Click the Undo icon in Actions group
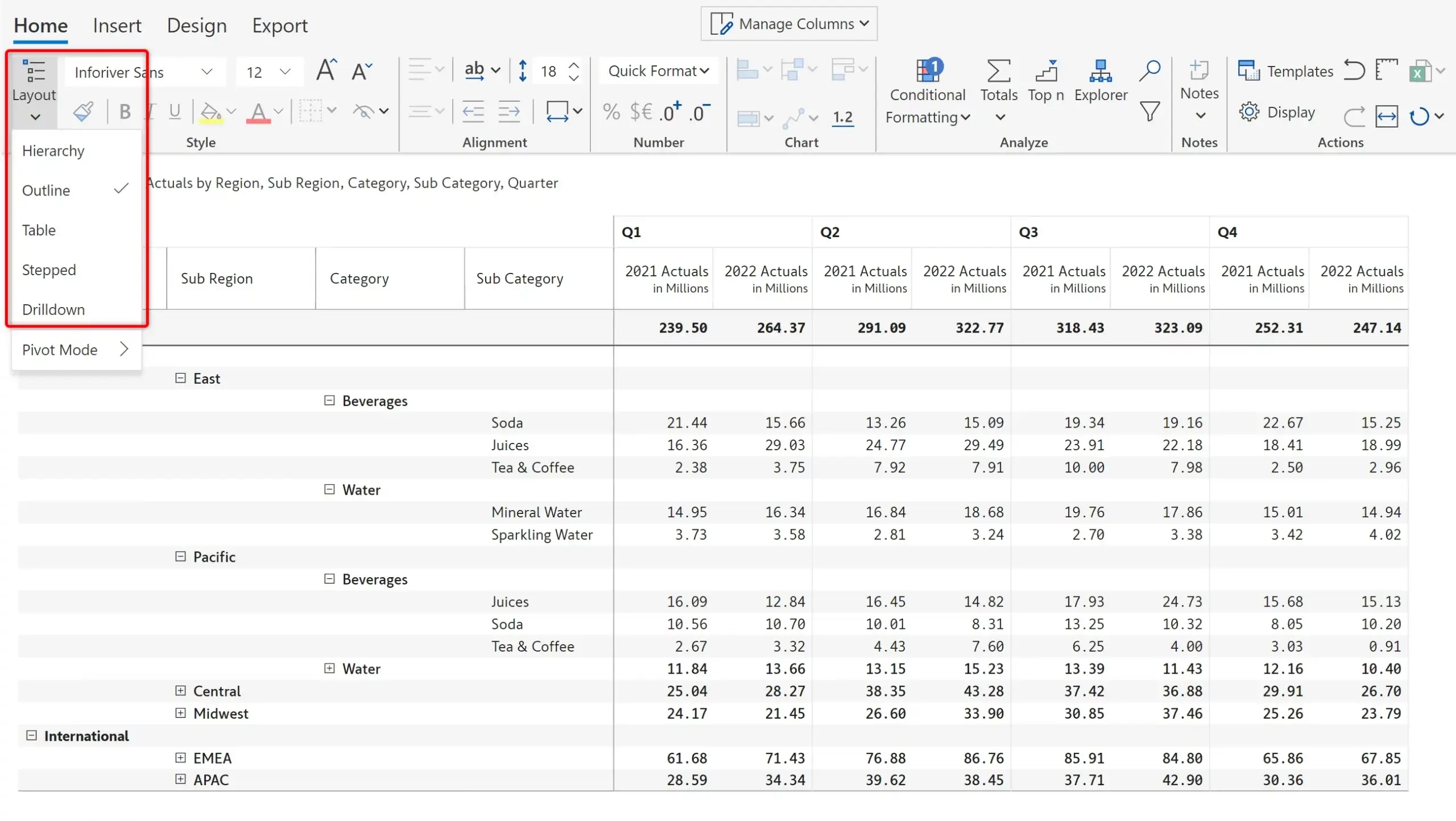Image resolution: width=1456 pixels, height=821 pixels. (1355, 70)
